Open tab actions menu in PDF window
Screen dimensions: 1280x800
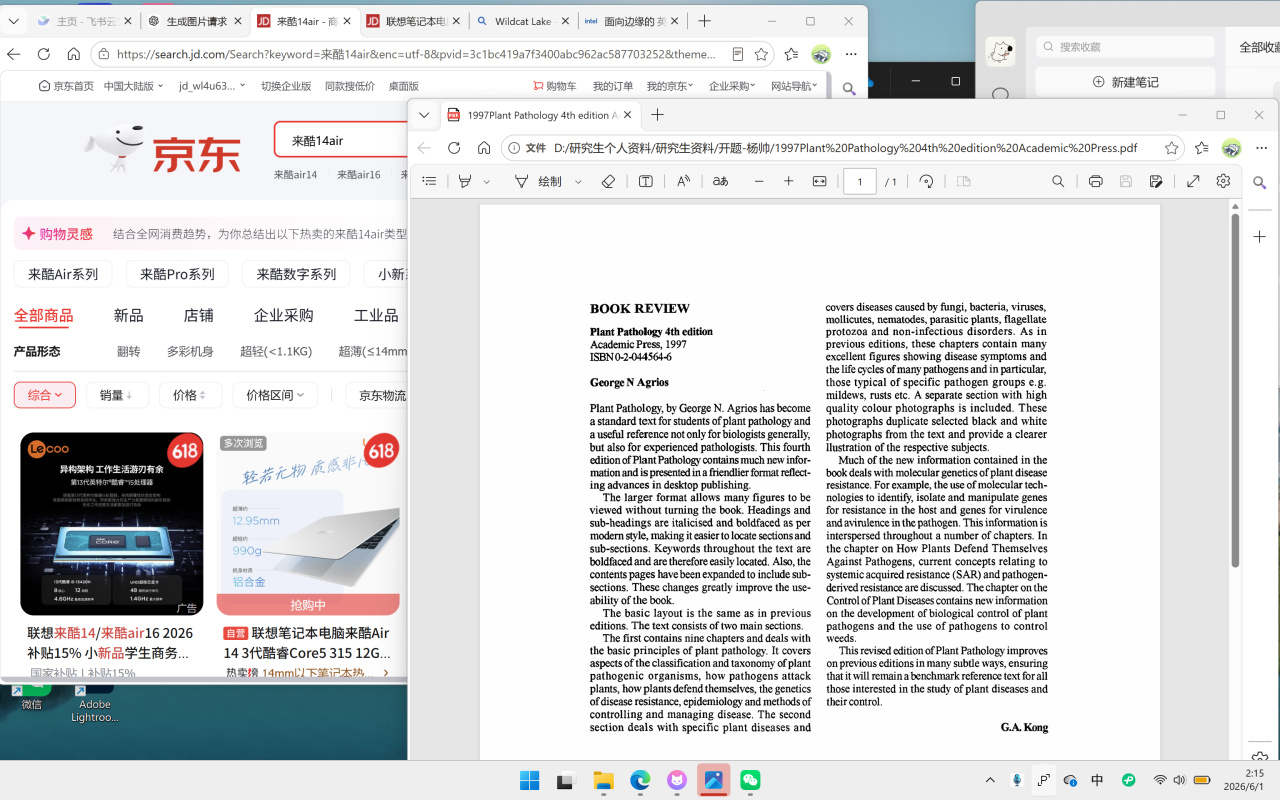click(x=424, y=115)
